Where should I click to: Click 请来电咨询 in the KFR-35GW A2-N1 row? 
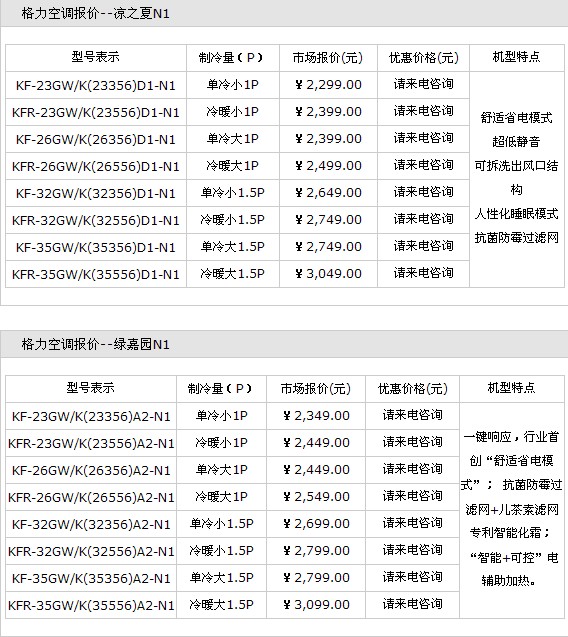[412, 604]
